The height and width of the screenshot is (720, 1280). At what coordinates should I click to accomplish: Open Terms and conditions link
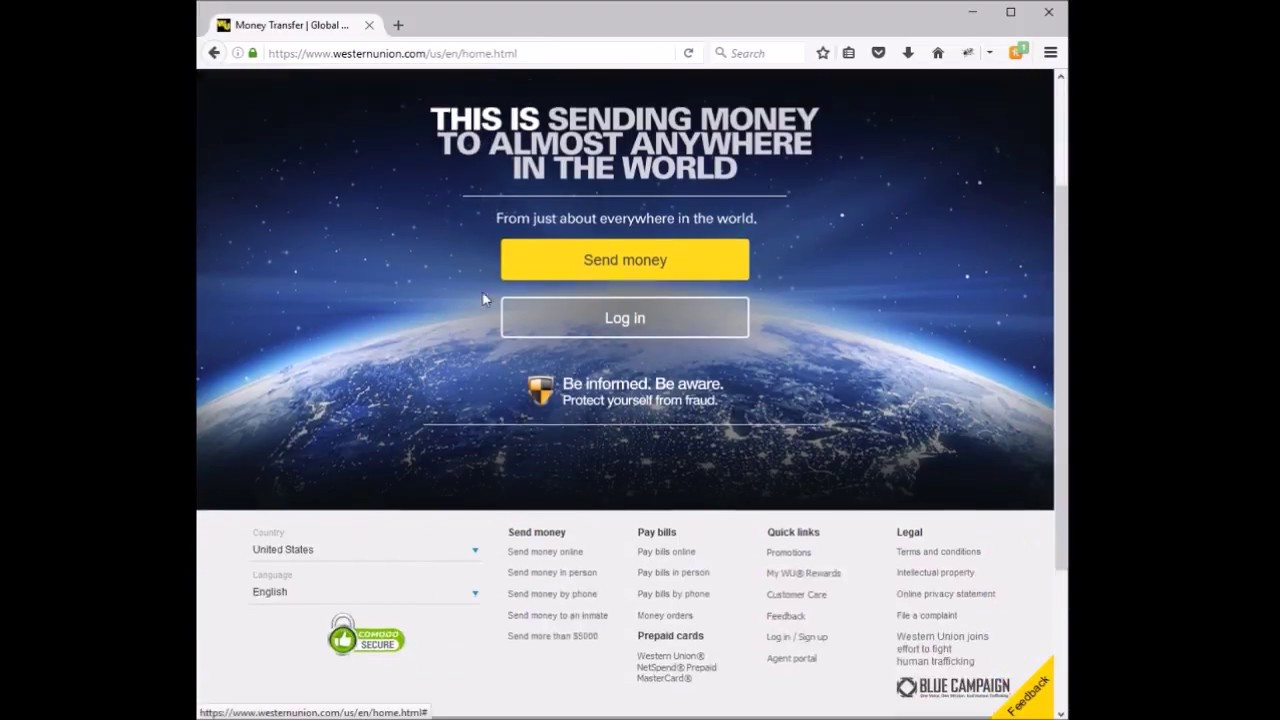(938, 552)
